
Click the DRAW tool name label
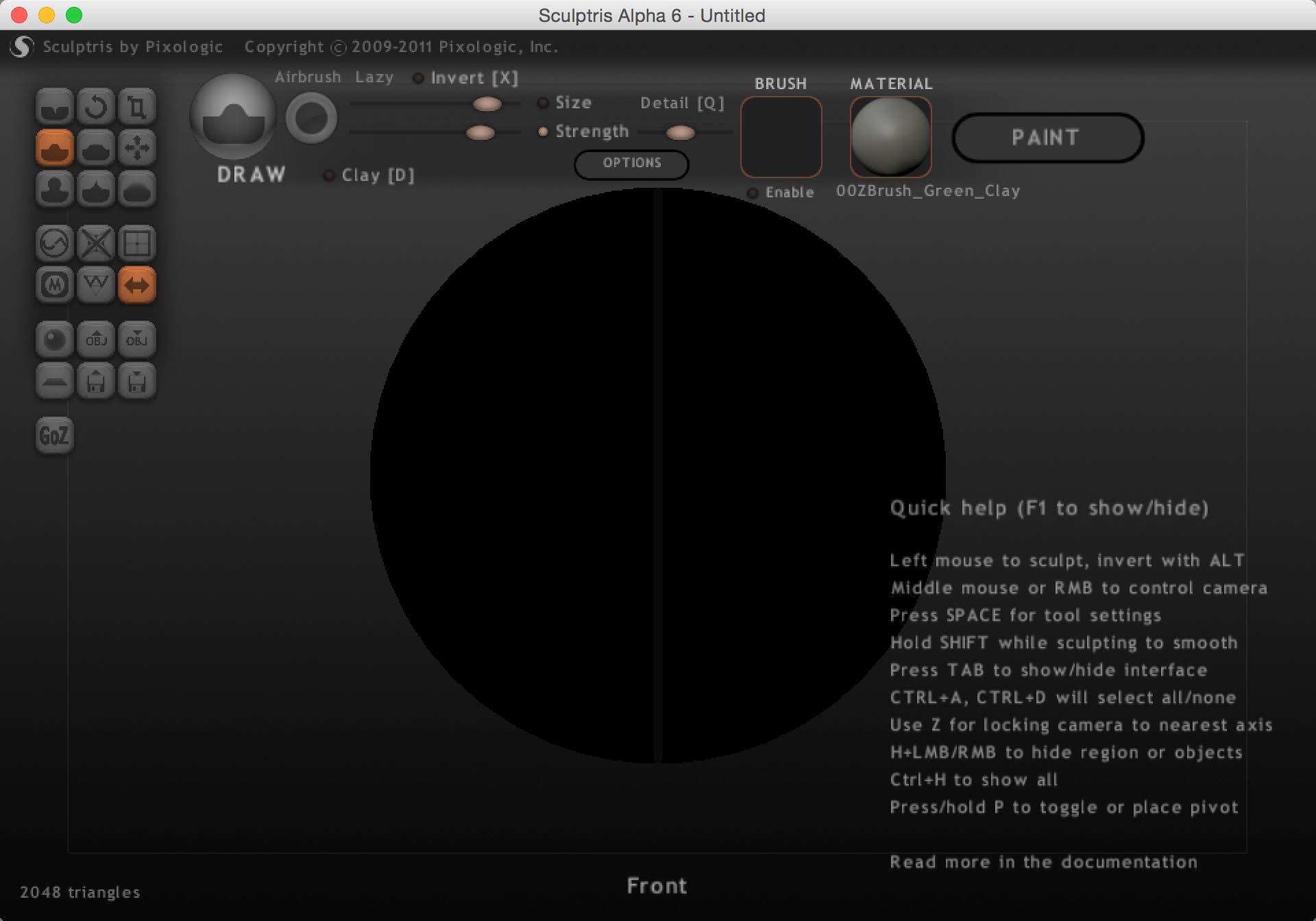coord(251,175)
